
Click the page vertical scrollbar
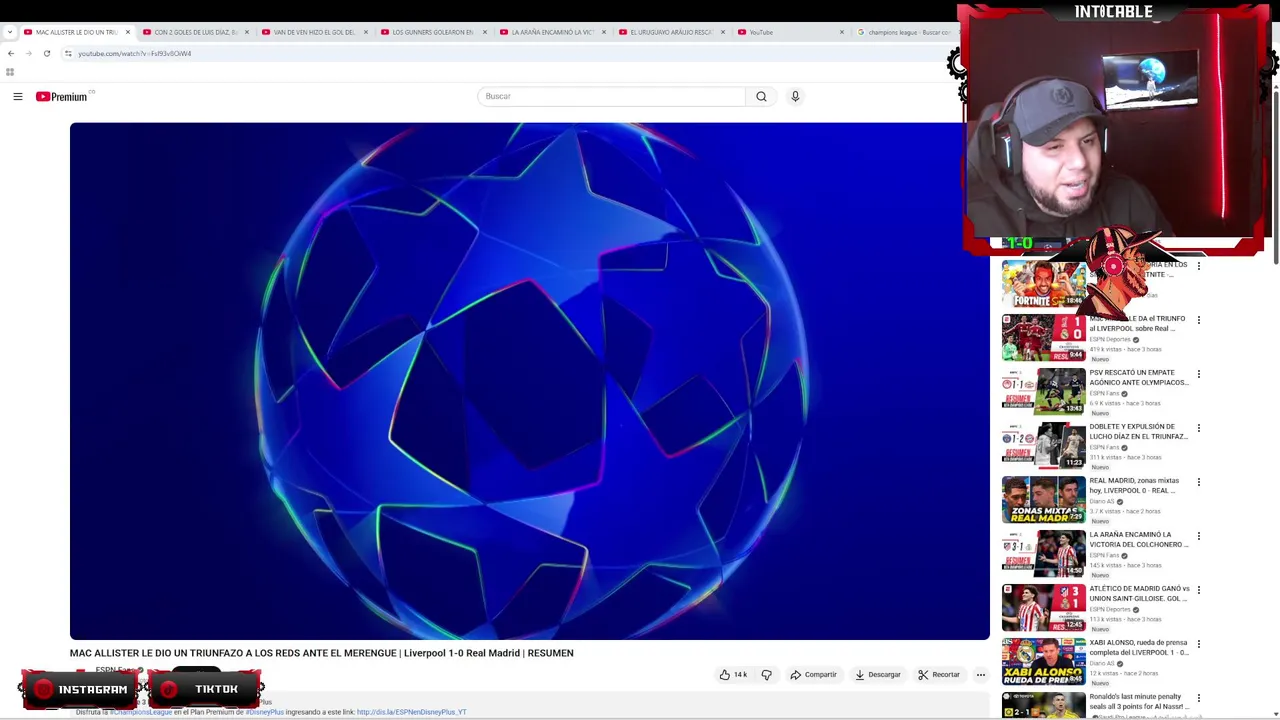tap(1275, 180)
